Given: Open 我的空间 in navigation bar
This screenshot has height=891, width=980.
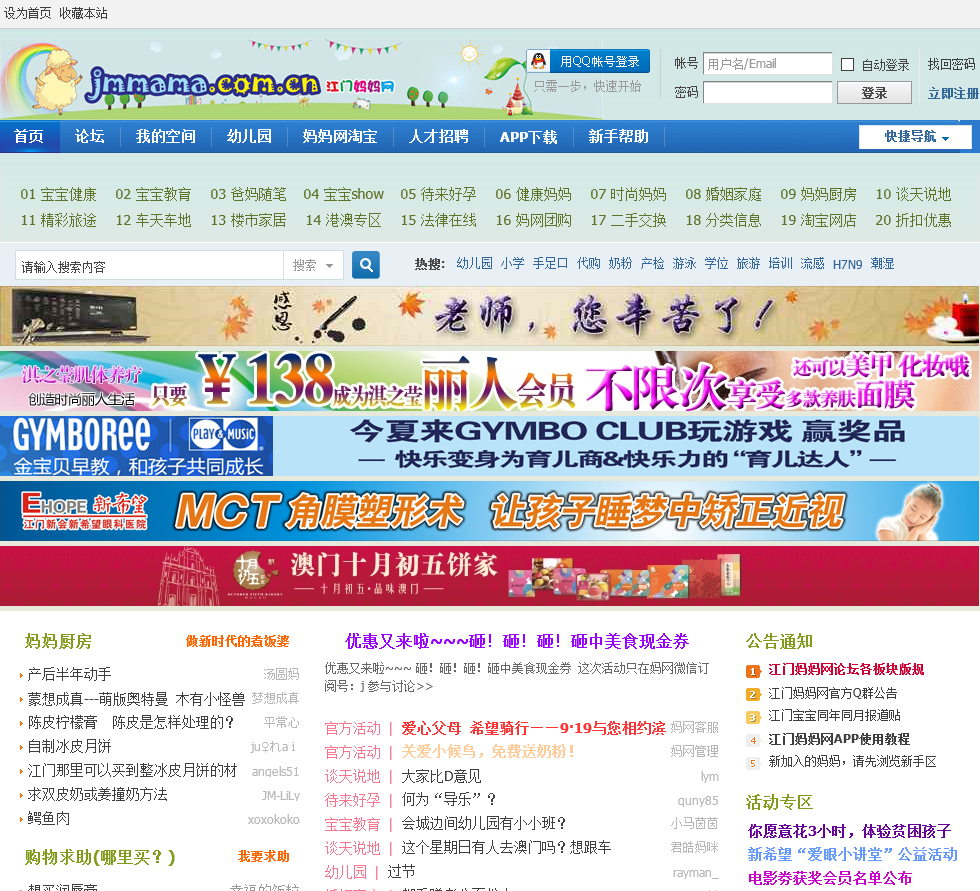Looking at the screenshot, I should (166, 136).
